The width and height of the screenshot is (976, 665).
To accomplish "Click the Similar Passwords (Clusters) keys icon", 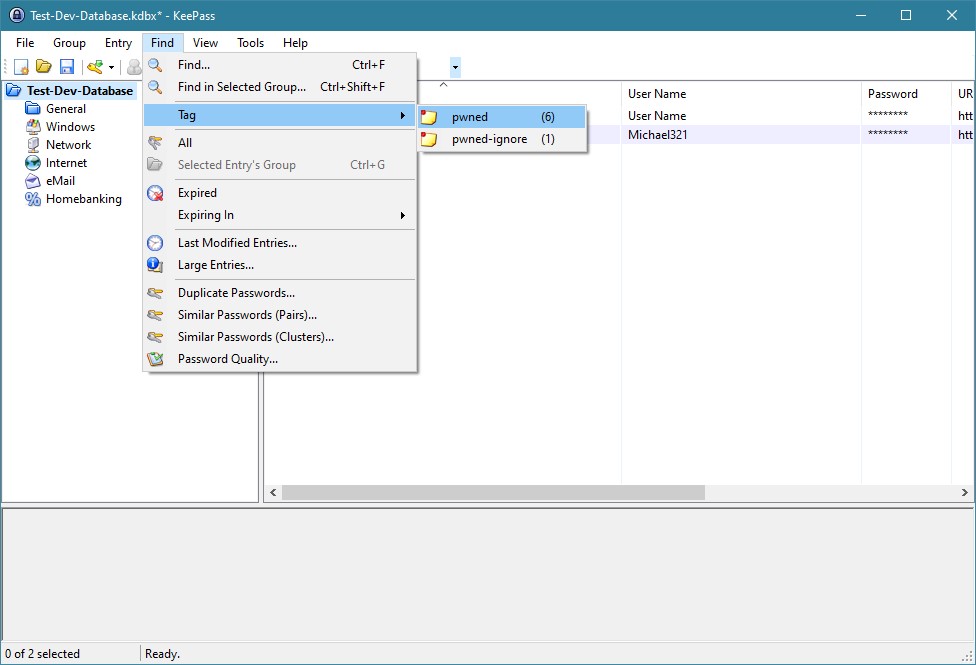I will click(x=155, y=337).
